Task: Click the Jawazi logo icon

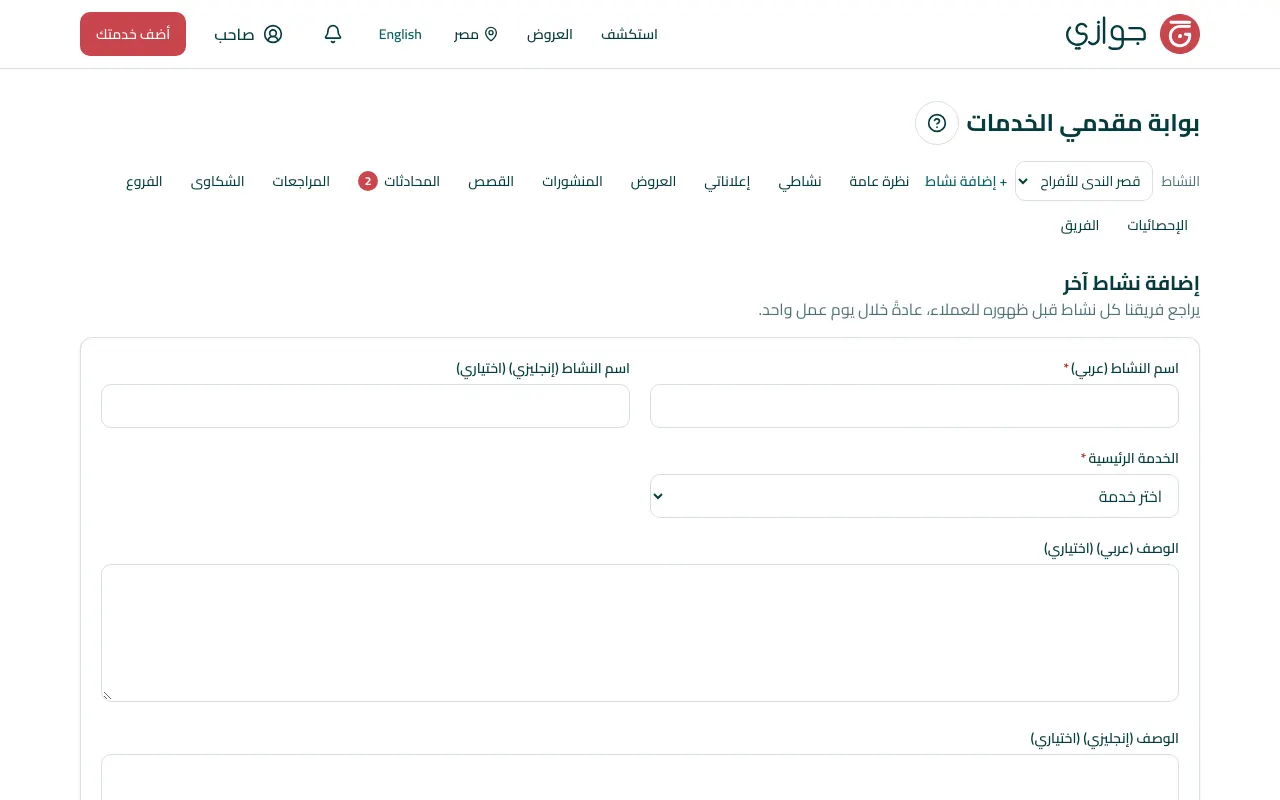Action: tap(1179, 34)
